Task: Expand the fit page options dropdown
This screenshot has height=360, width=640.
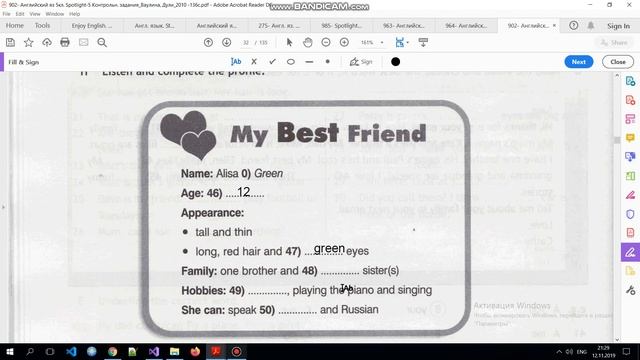Action: pos(407,43)
